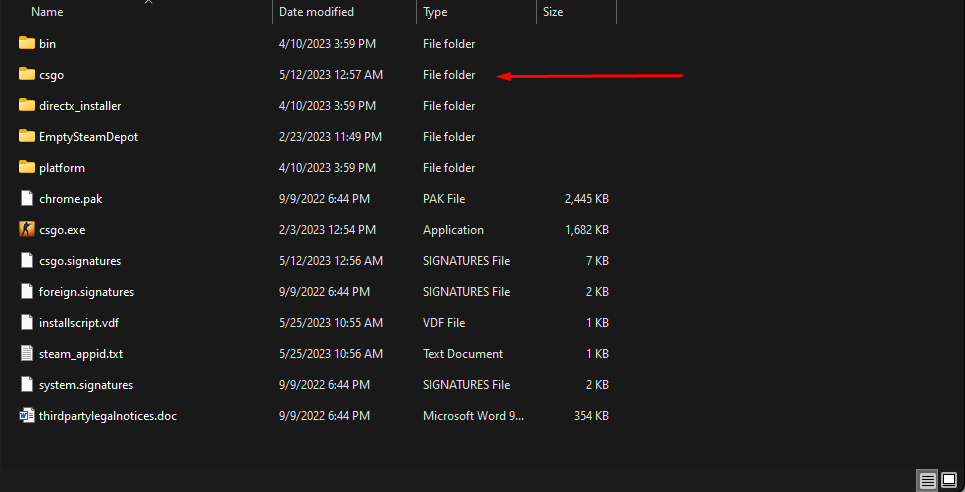
Task: Sort files by Name column
Action: coord(47,12)
